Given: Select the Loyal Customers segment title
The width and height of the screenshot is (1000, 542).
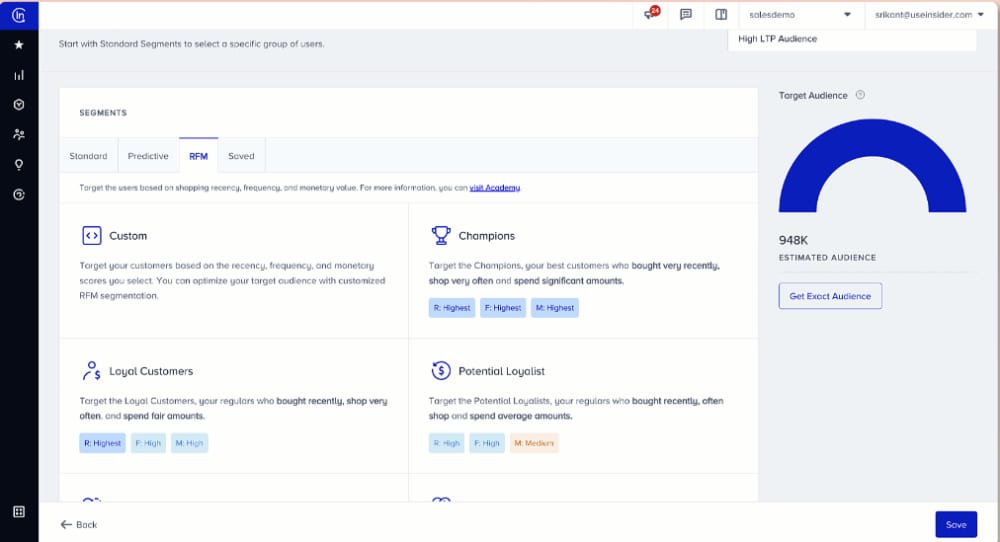Looking at the screenshot, I should (x=151, y=371).
